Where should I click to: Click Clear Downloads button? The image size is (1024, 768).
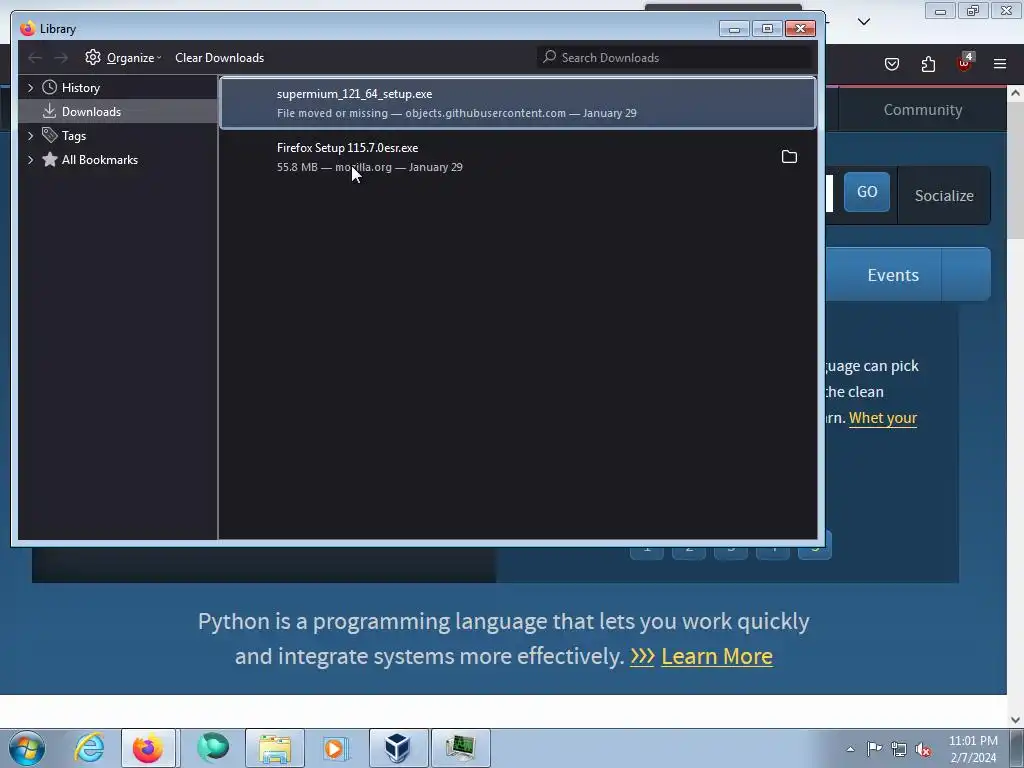(x=219, y=57)
